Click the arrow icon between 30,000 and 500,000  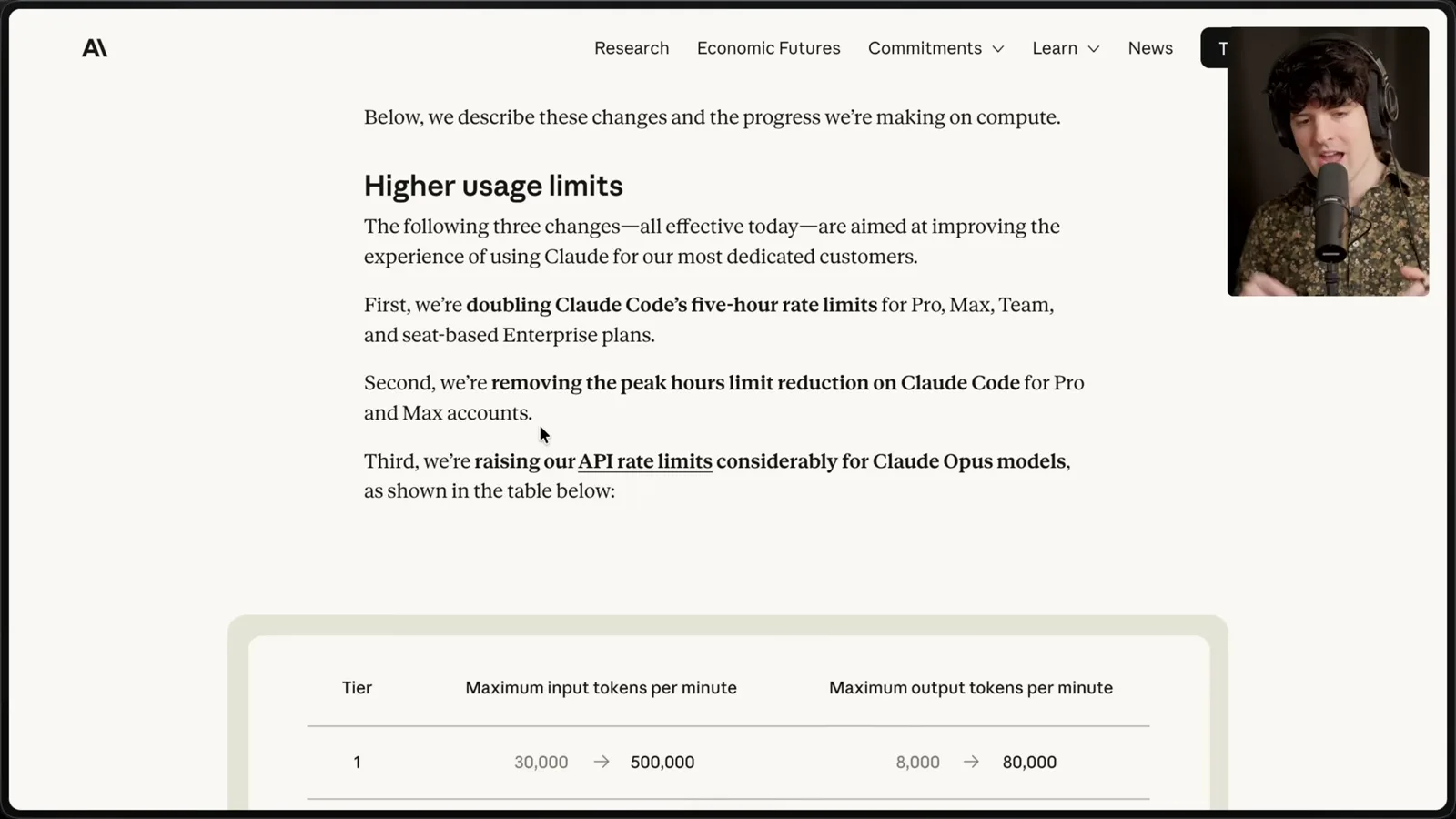pos(602,762)
